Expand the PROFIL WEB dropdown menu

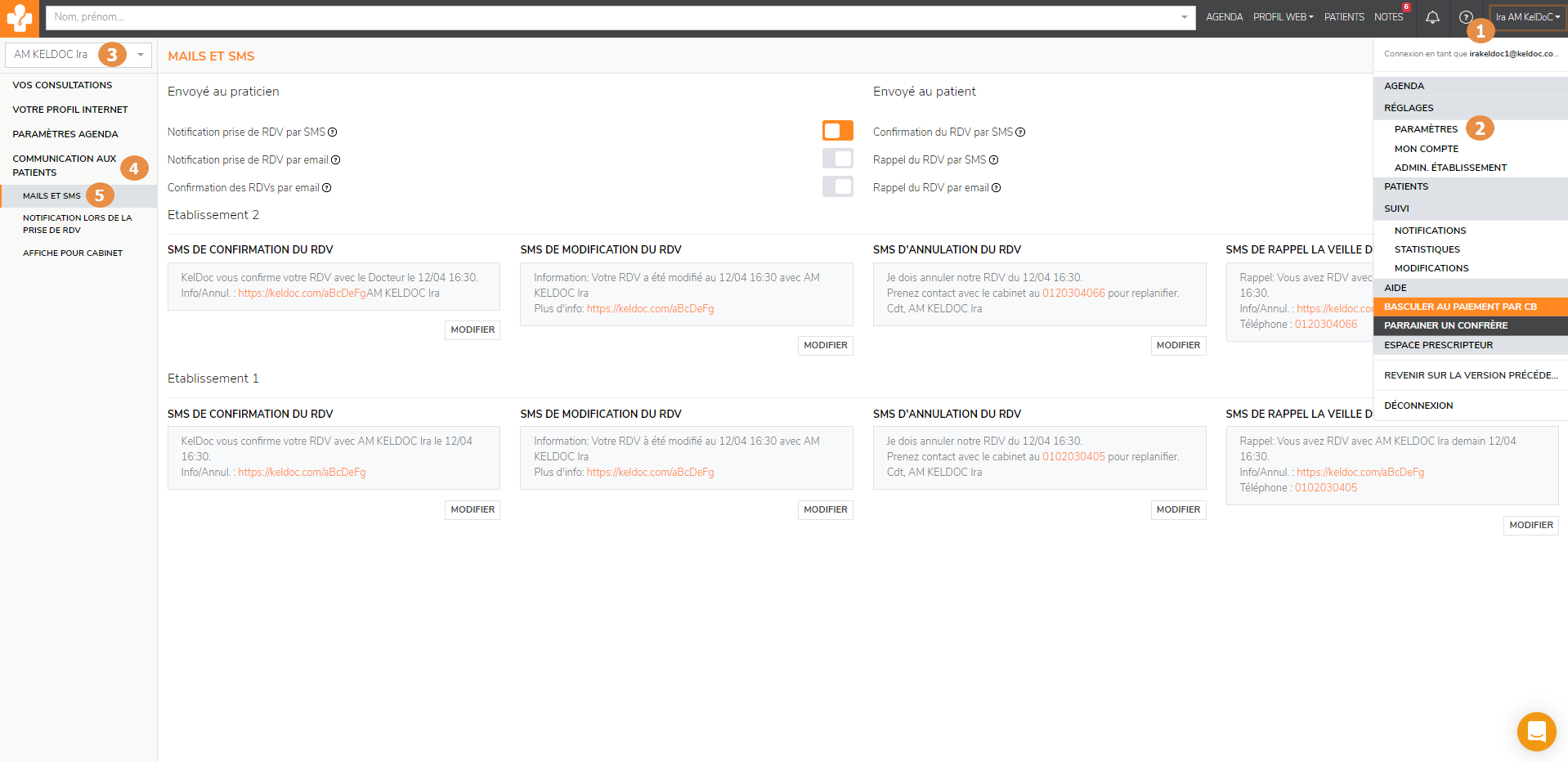click(1283, 17)
